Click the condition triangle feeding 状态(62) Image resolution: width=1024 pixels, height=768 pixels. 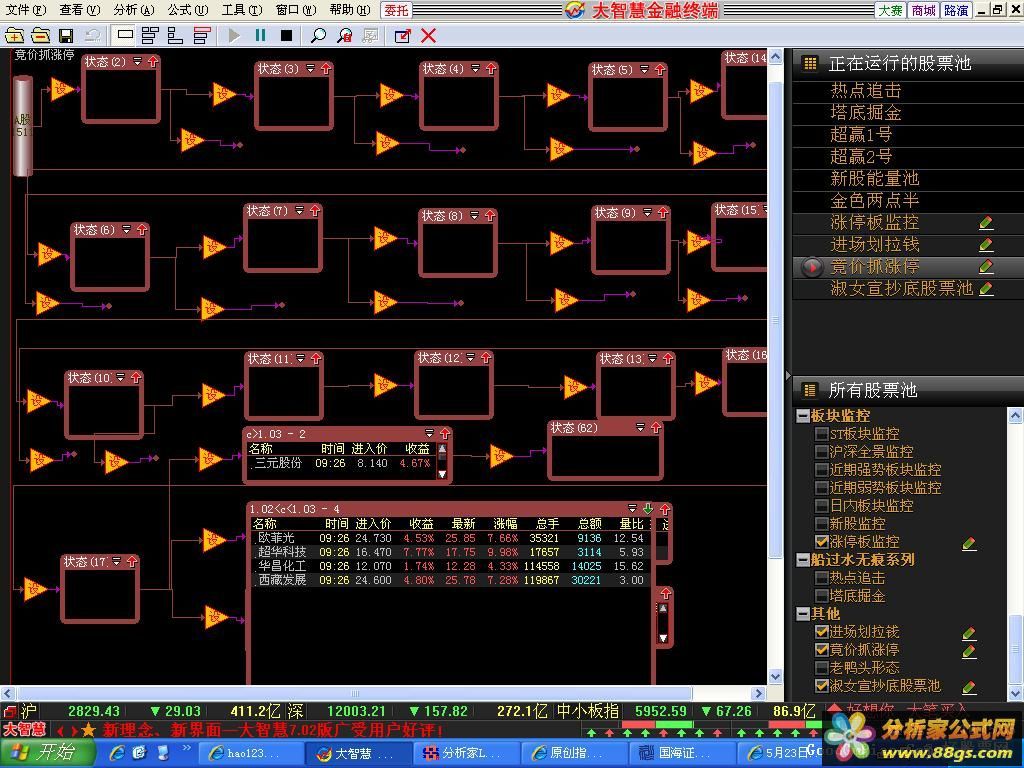click(501, 455)
